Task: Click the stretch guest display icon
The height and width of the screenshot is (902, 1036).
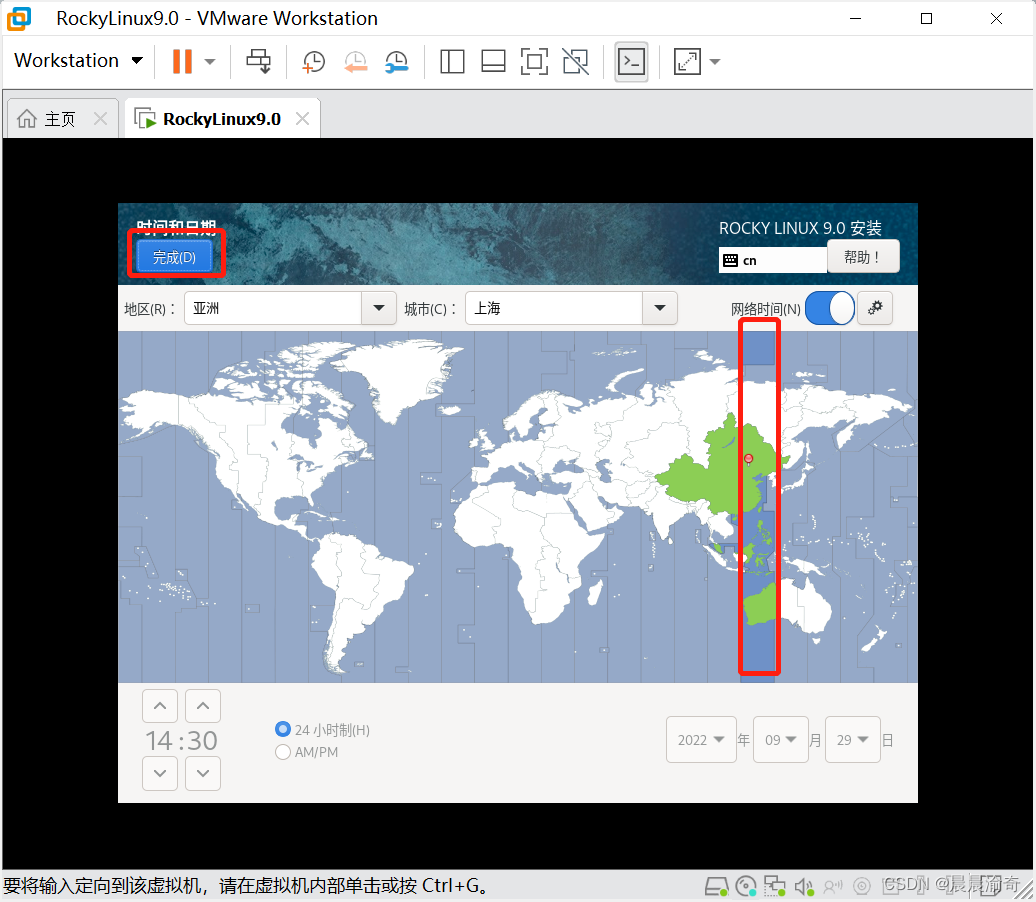Action: (687, 61)
